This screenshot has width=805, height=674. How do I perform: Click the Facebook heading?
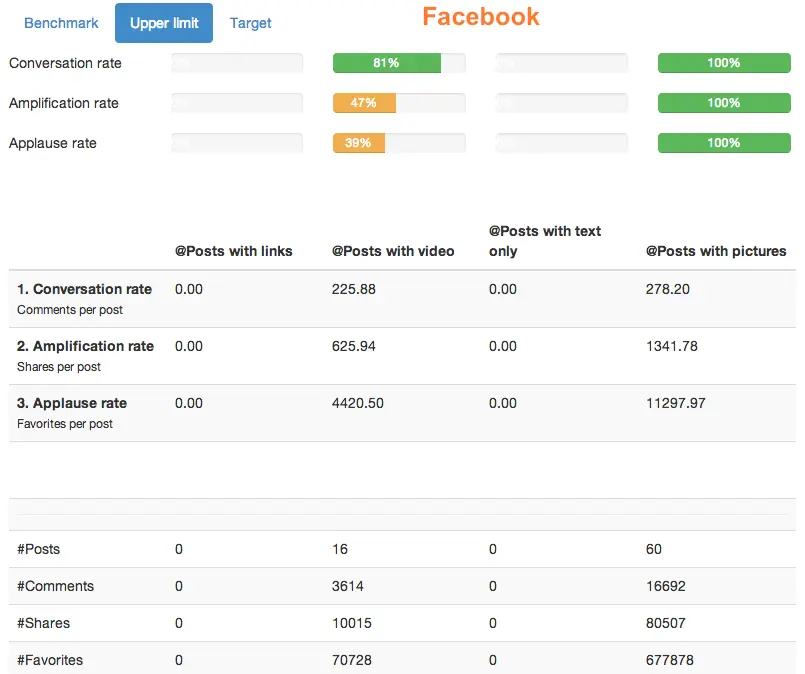coord(480,17)
